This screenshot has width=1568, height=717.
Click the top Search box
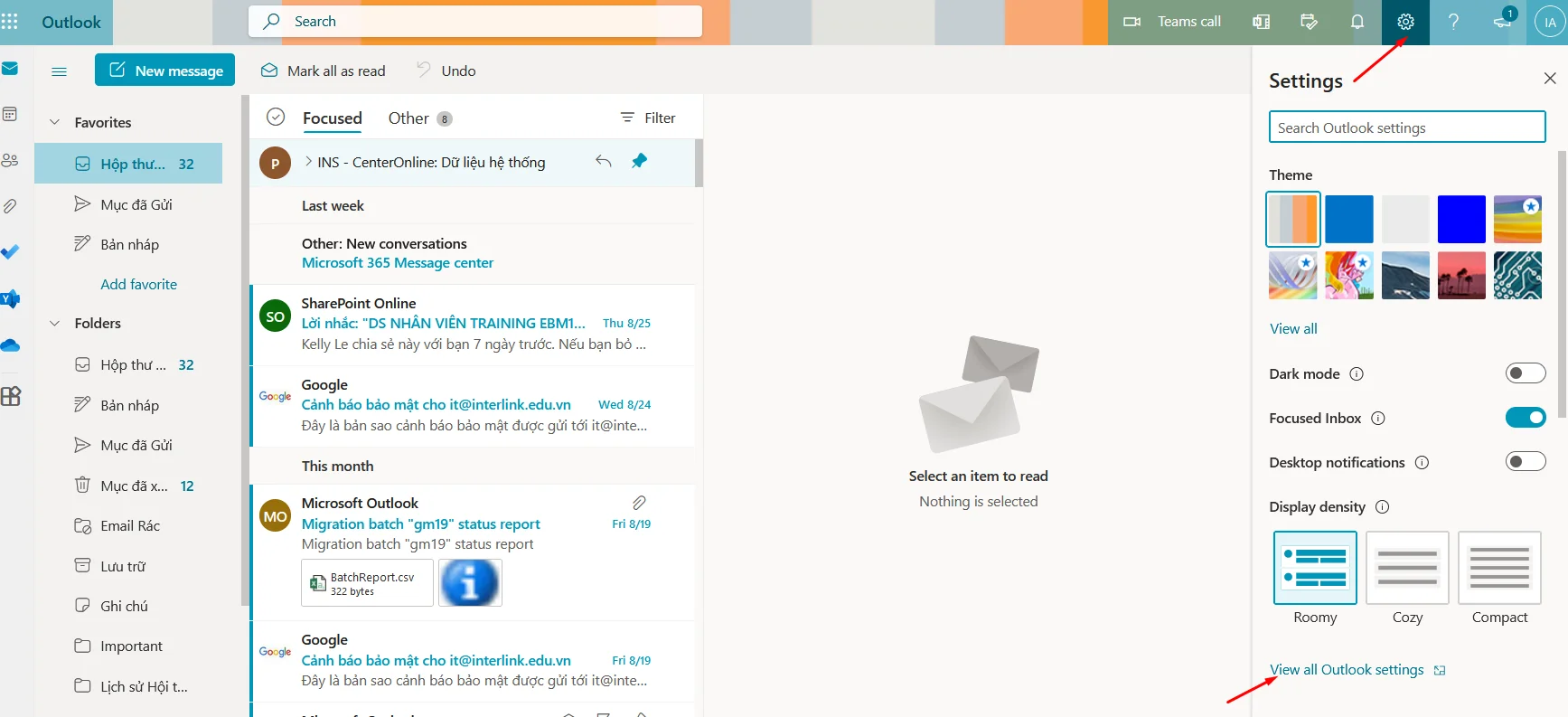coord(475,22)
